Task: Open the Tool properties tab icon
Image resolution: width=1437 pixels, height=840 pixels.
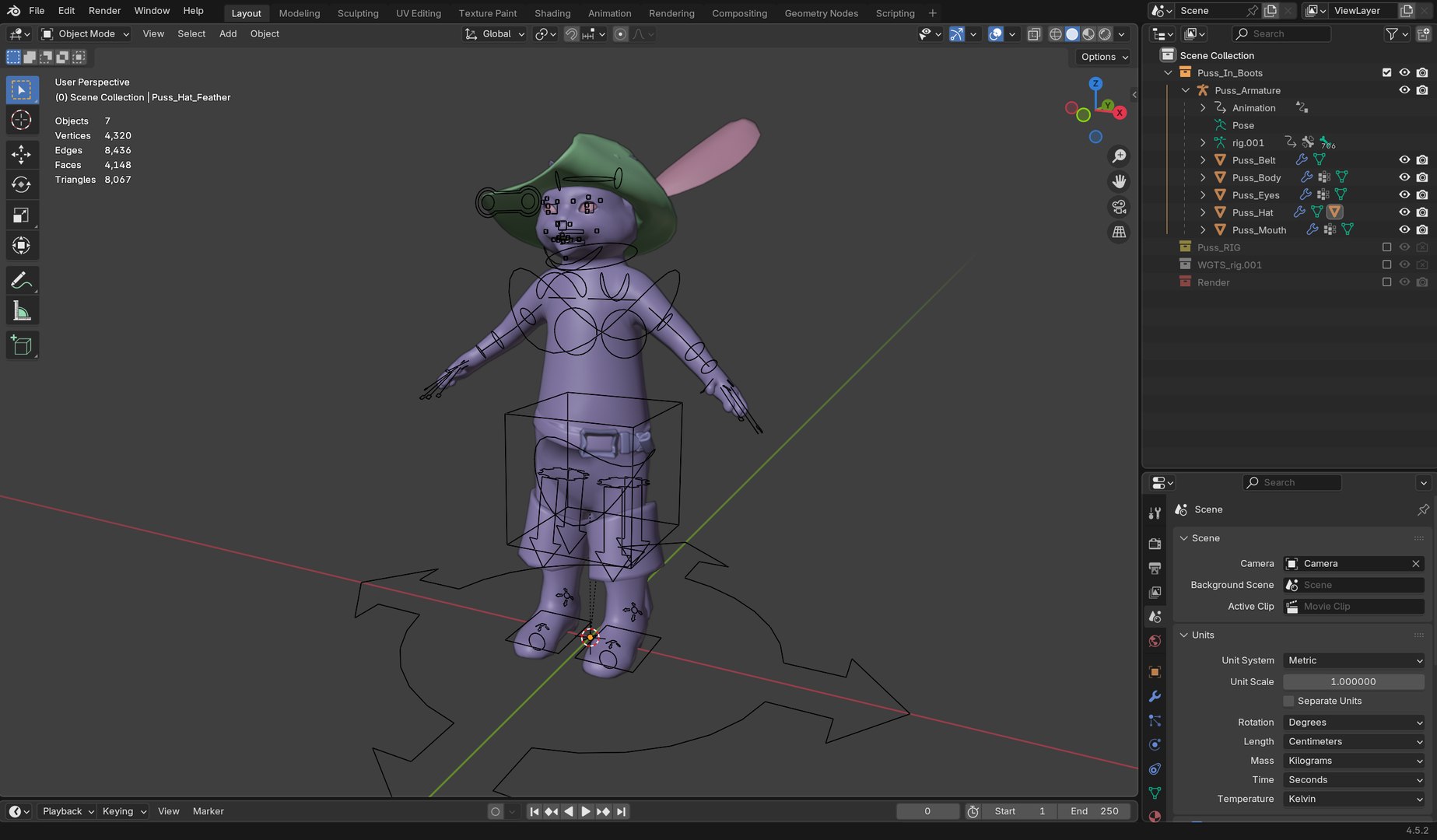Action: [1155, 513]
